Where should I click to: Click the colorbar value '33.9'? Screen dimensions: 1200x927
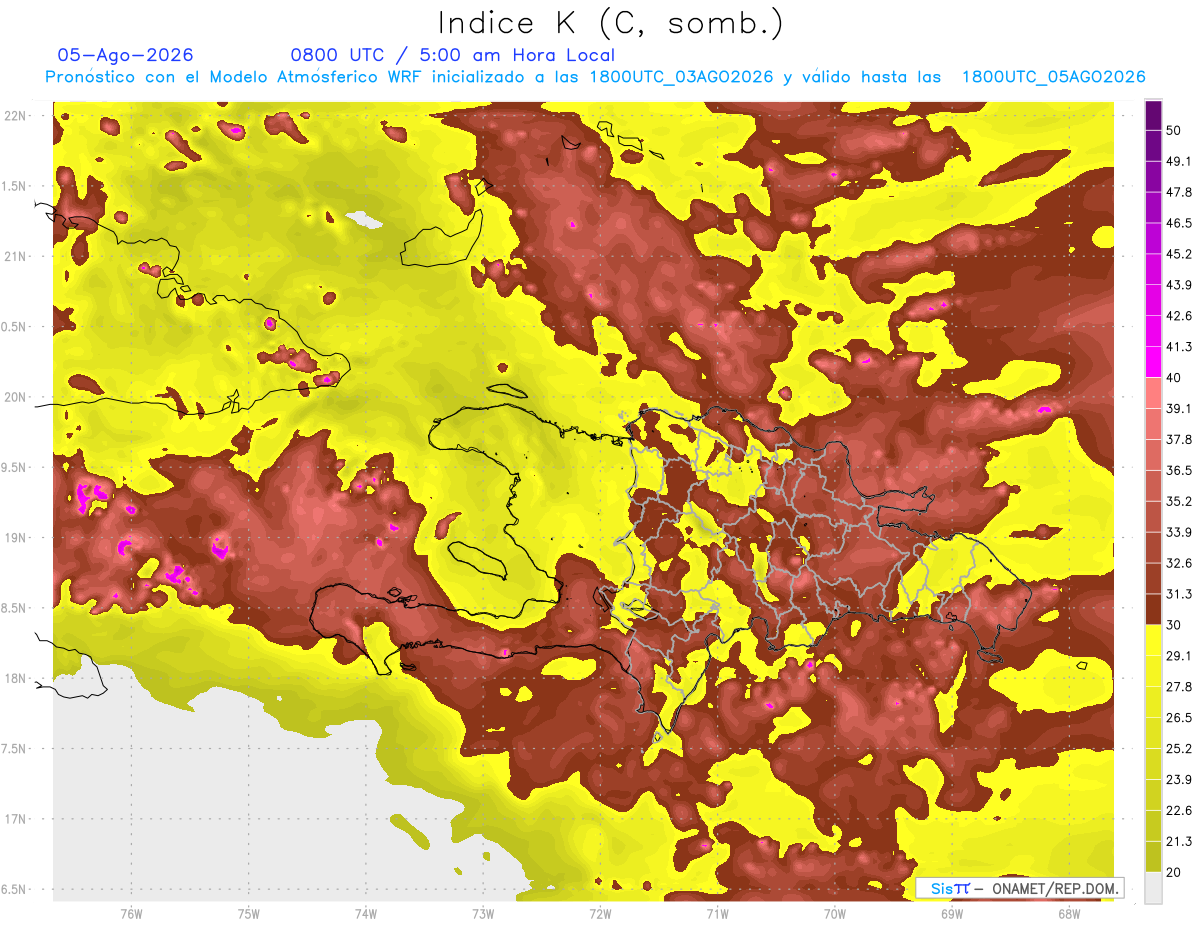[1178, 532]
